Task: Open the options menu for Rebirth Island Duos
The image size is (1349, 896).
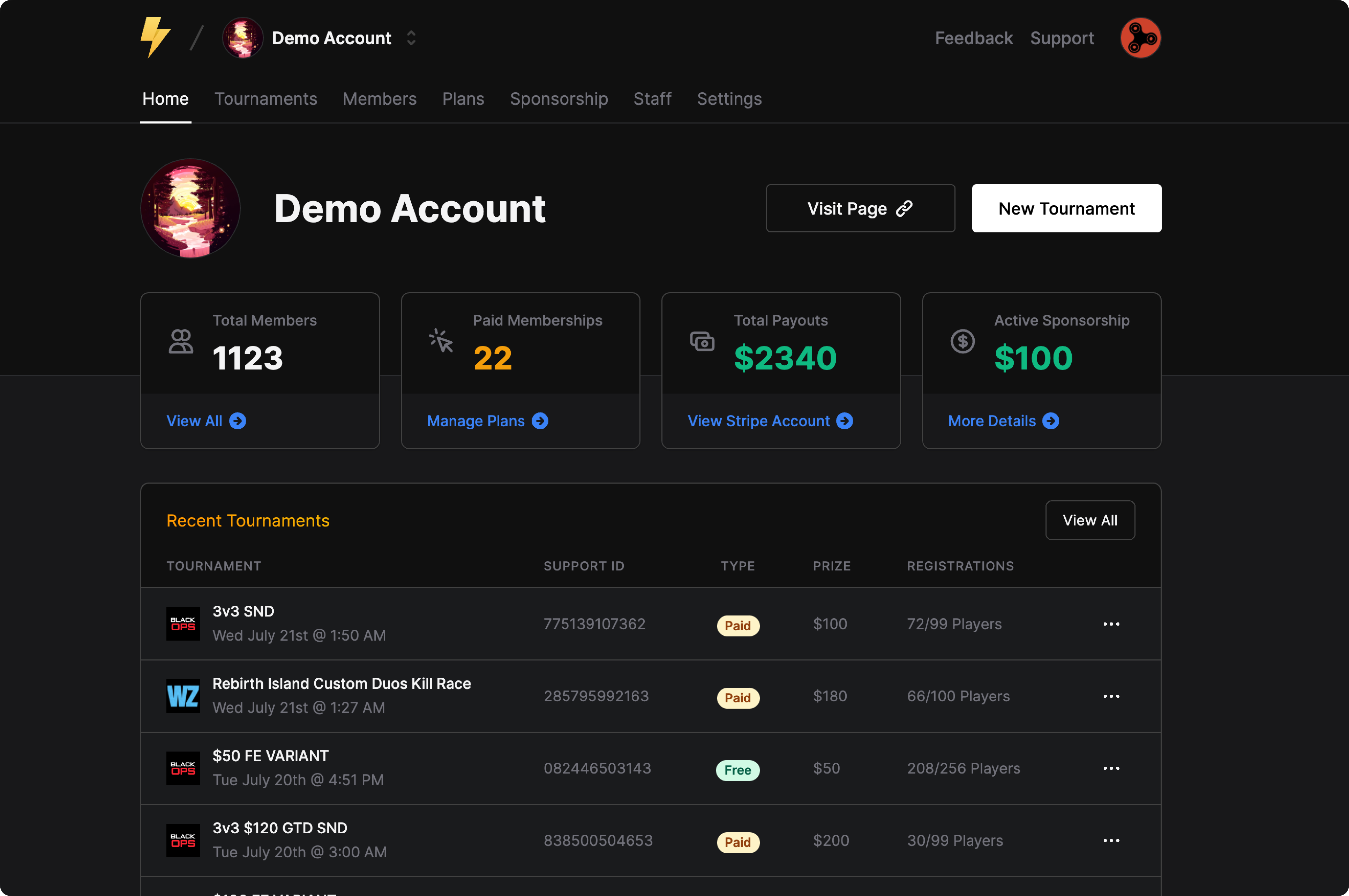Action: pyautogui.click(x=1111, y=696)
